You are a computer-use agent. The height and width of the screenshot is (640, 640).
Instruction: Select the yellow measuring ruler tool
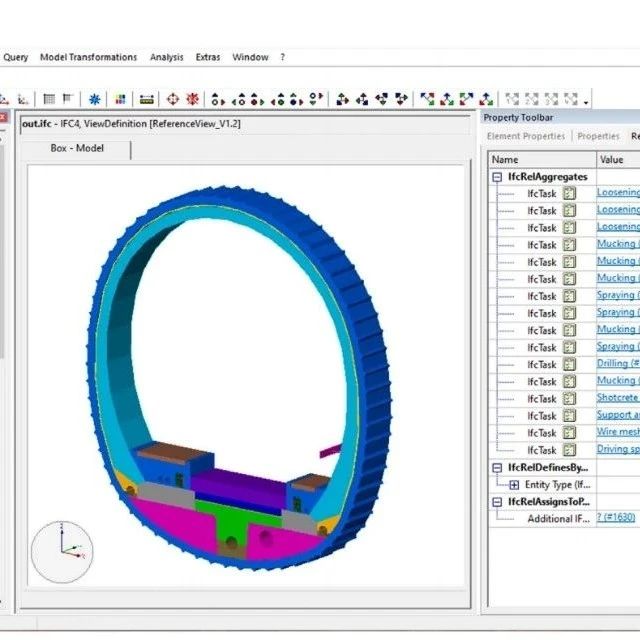point(147,99)
